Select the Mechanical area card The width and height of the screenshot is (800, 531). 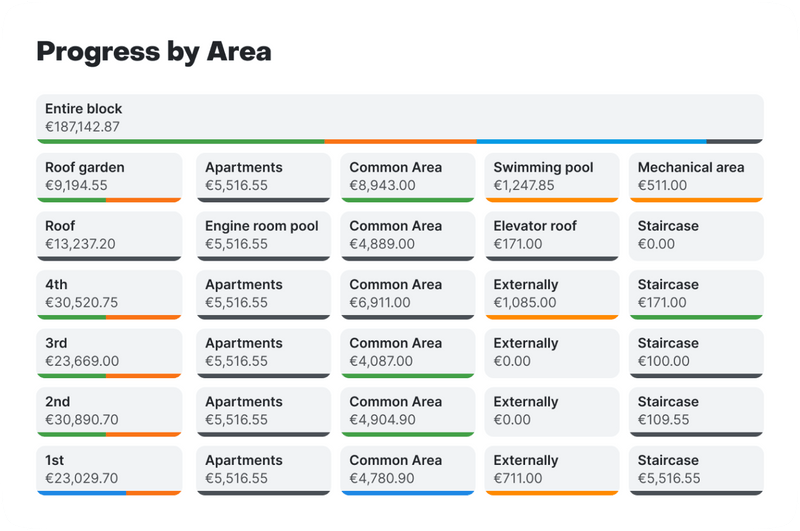point(696,177)
